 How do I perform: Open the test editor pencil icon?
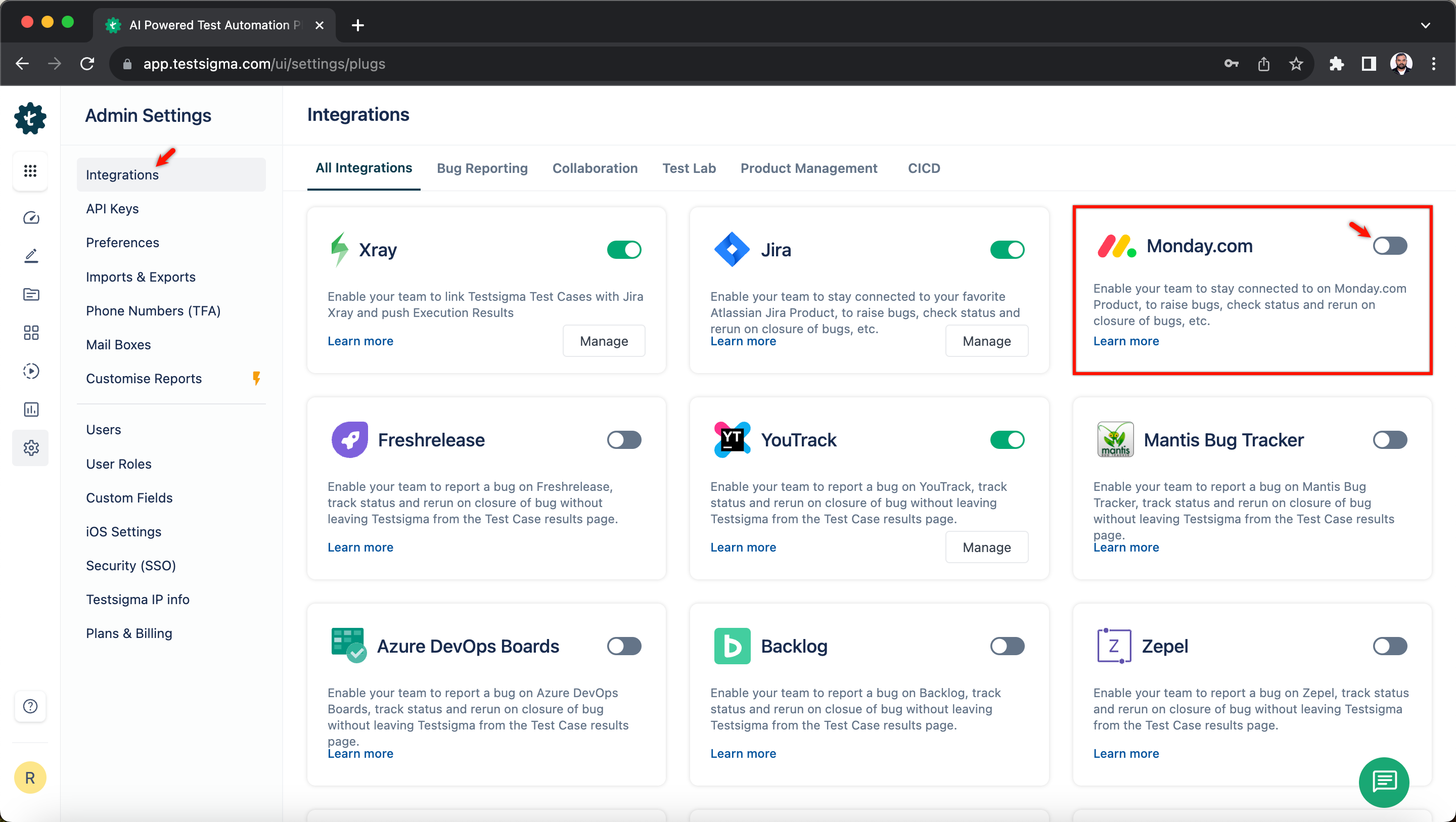pos(30,256)
